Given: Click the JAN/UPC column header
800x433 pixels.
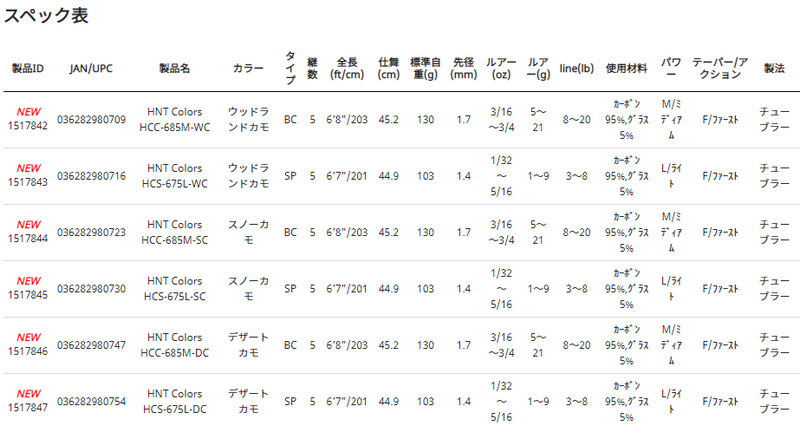Looking at the screenshot, I should pyautogui.click(x=91, y=68).
